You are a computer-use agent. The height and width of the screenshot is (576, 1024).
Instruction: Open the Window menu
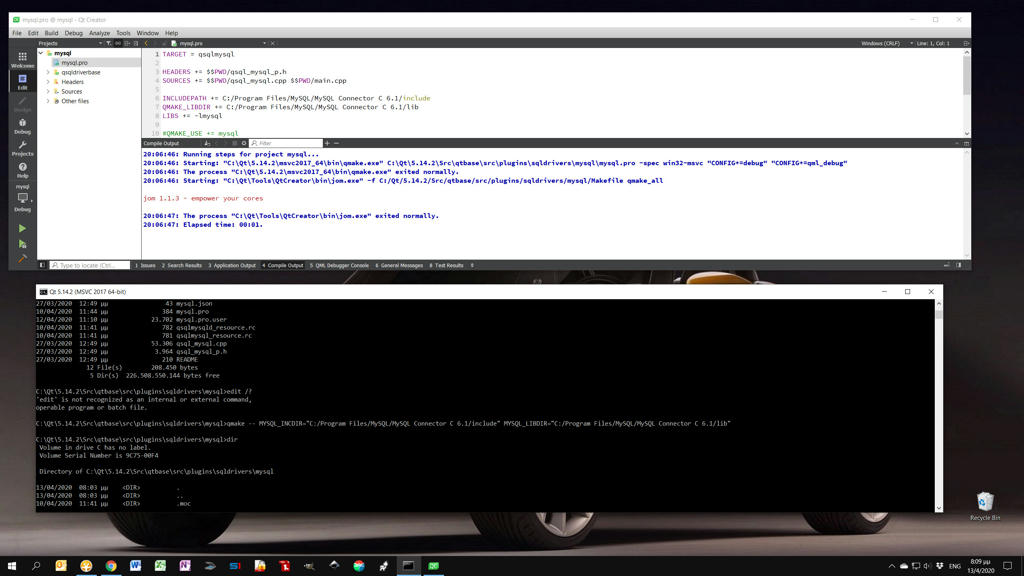coord(148,33)
